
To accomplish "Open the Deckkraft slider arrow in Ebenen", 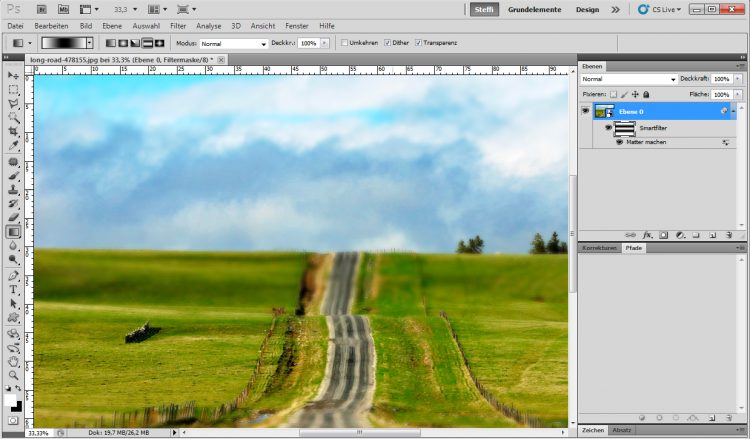I will [738, 79].
